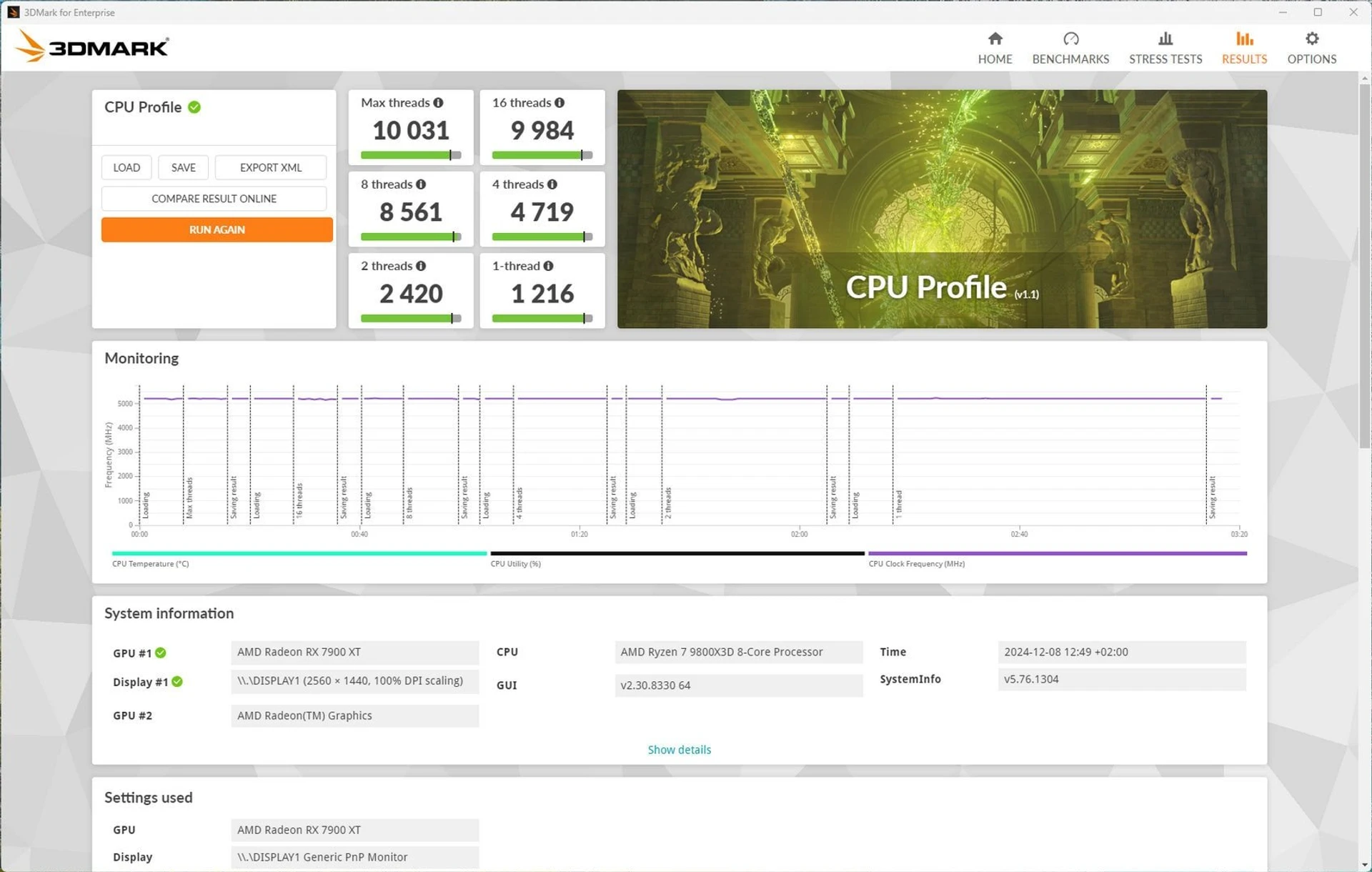Click info icon next to 16 threads
This screenshot has width=1372, height=872.
tap(560, 103)
